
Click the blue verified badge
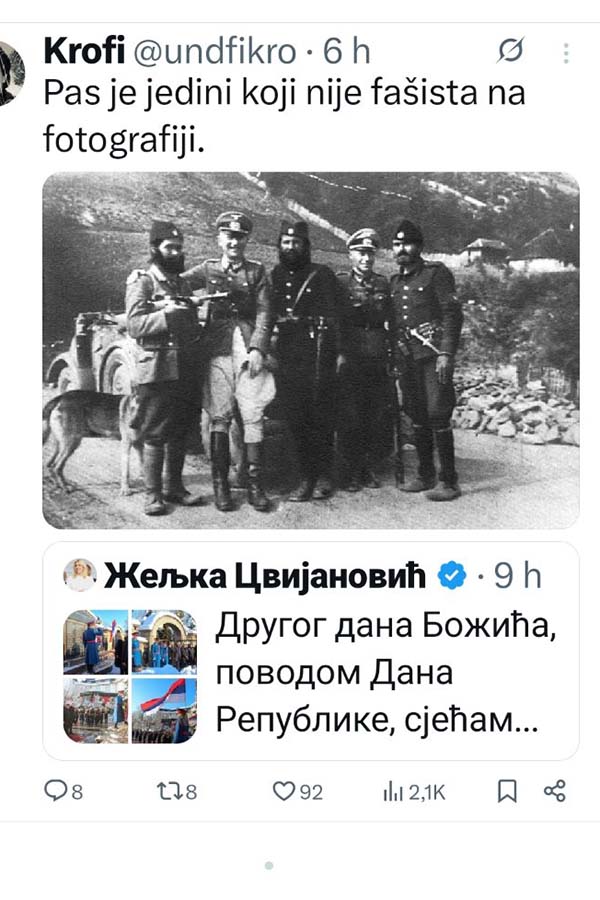click(x=452, y=576)
